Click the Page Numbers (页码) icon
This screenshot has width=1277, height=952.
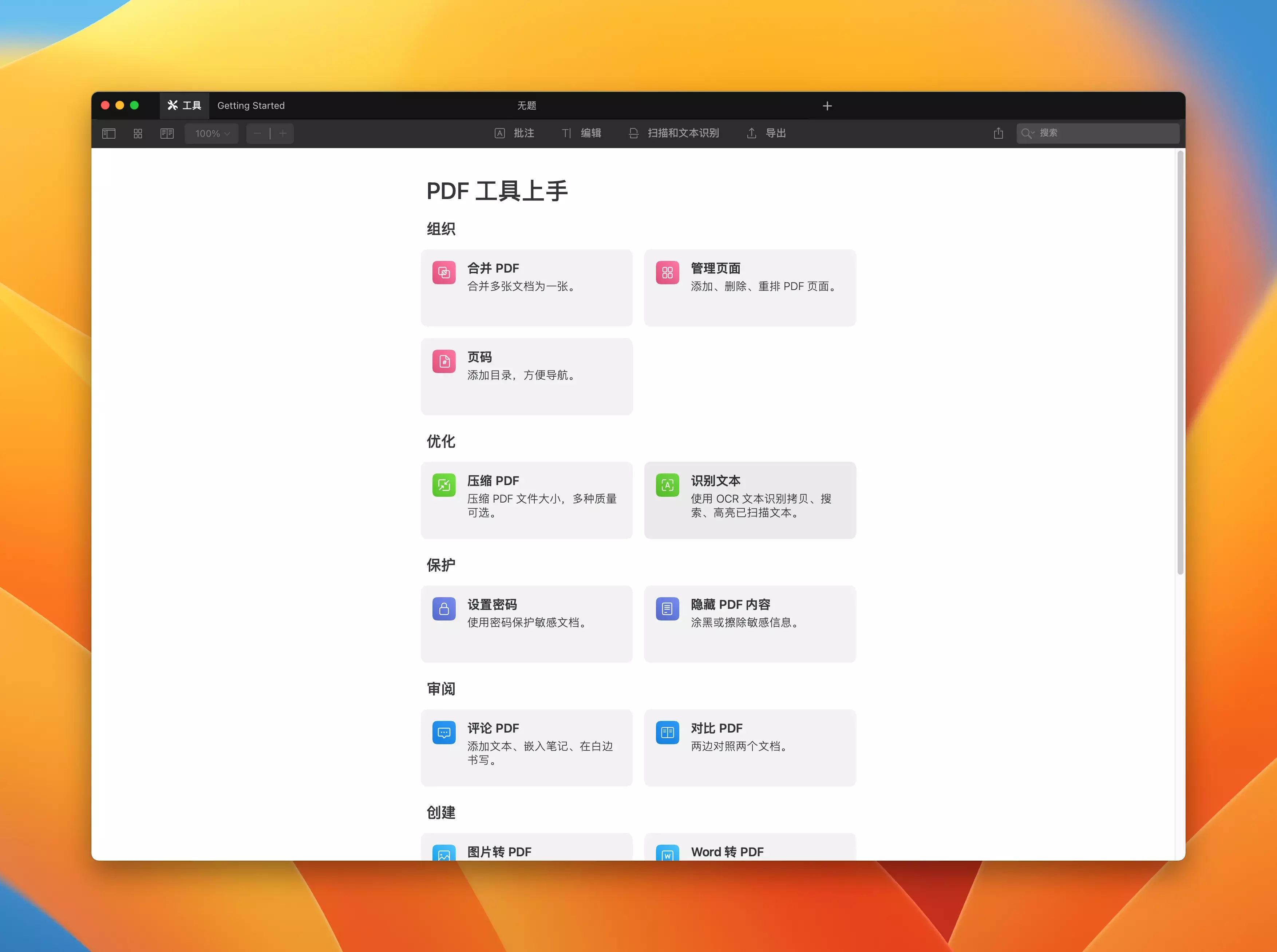pos(444,361)
